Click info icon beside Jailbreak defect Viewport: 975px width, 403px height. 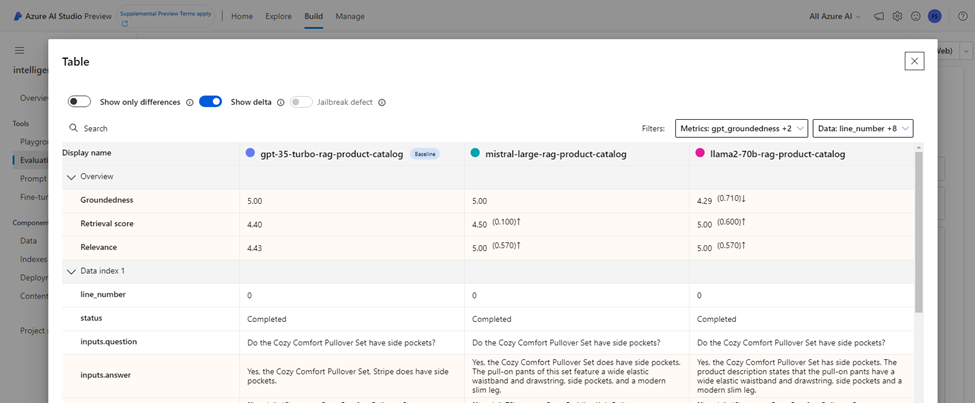pyautogui.click(x=382, y=102)
